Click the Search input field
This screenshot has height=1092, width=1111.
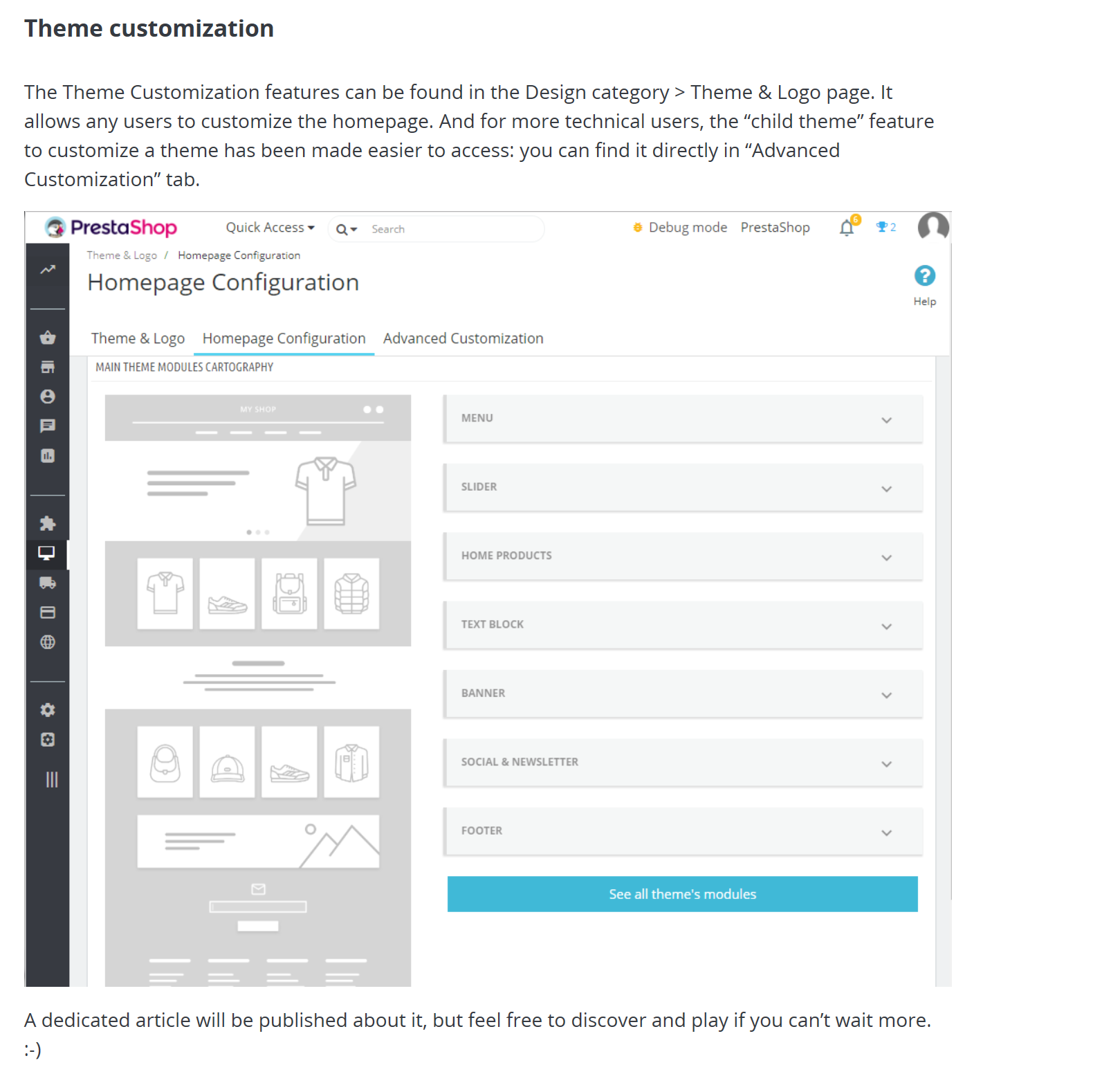tap(453, 229)
